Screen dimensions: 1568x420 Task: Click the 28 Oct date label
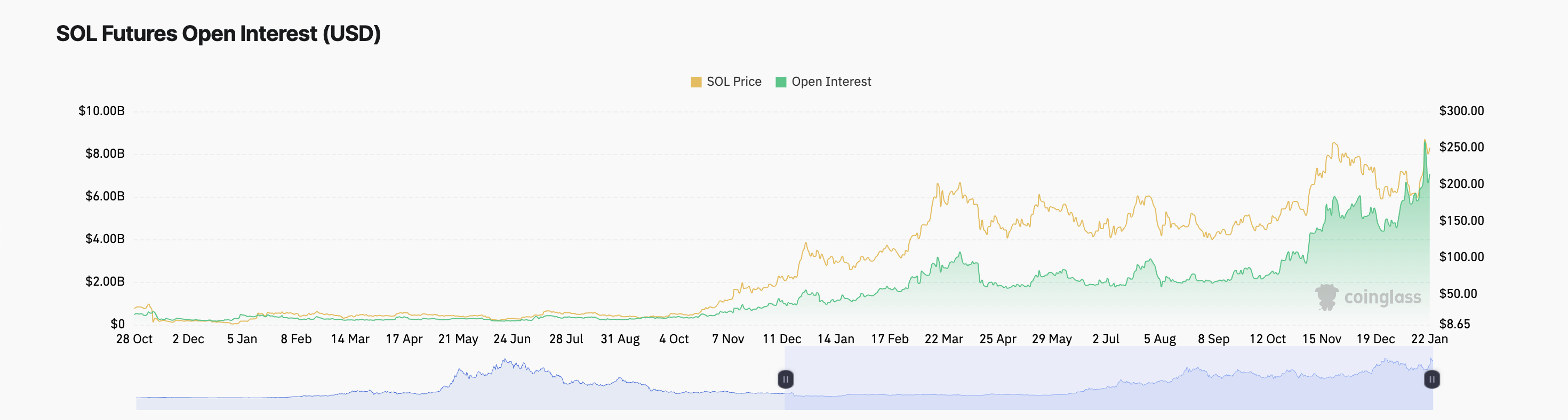(x=134, y=339)
